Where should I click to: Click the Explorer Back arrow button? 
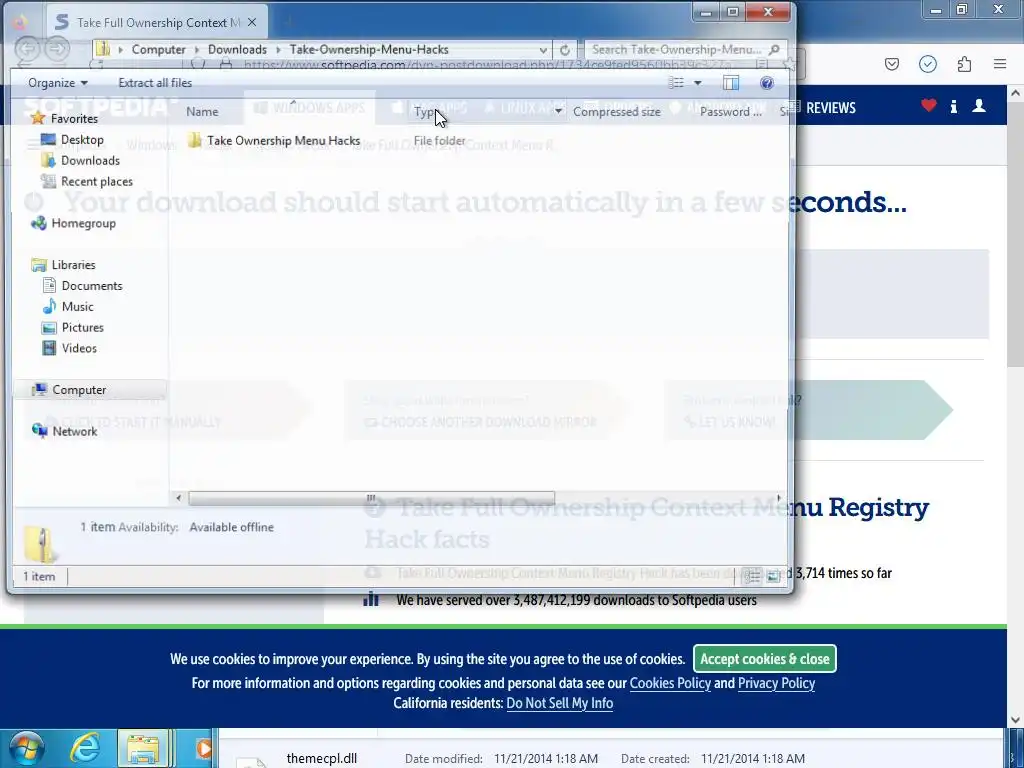(28, 48)
